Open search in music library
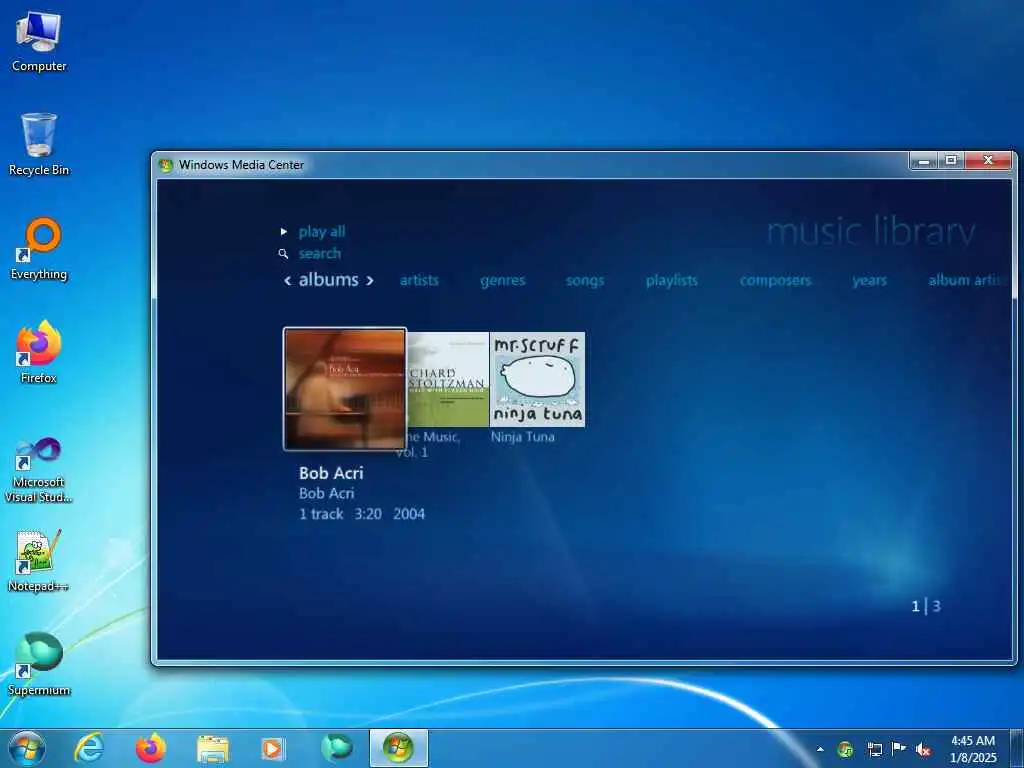Viewport: 1024px width, 768px height. [319, 253]
